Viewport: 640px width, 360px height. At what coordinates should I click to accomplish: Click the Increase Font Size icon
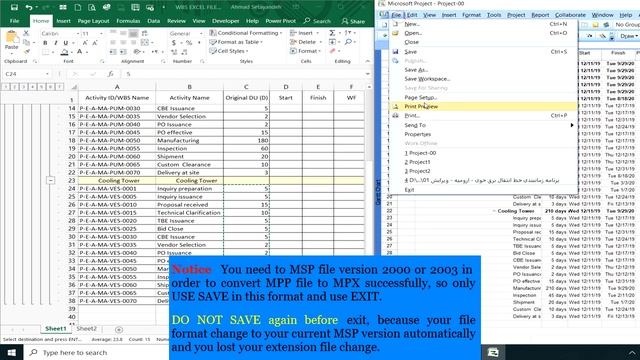point(85,42)
